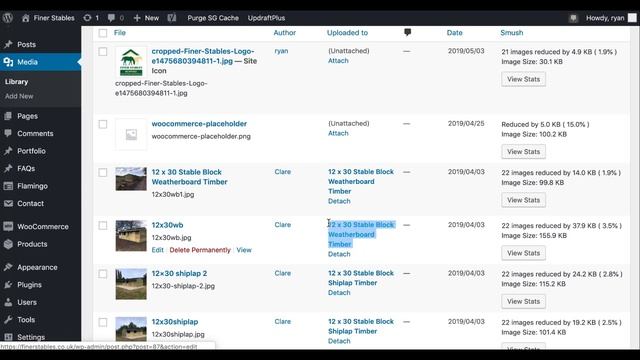Click the Comments icon in sidebar
The image size is (640, 360).
coord(8,133)
